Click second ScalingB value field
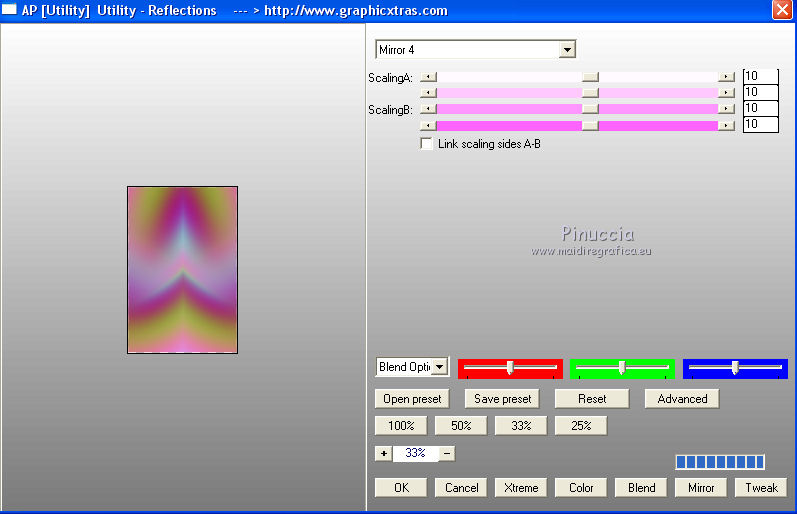 (x=760, y=124)
